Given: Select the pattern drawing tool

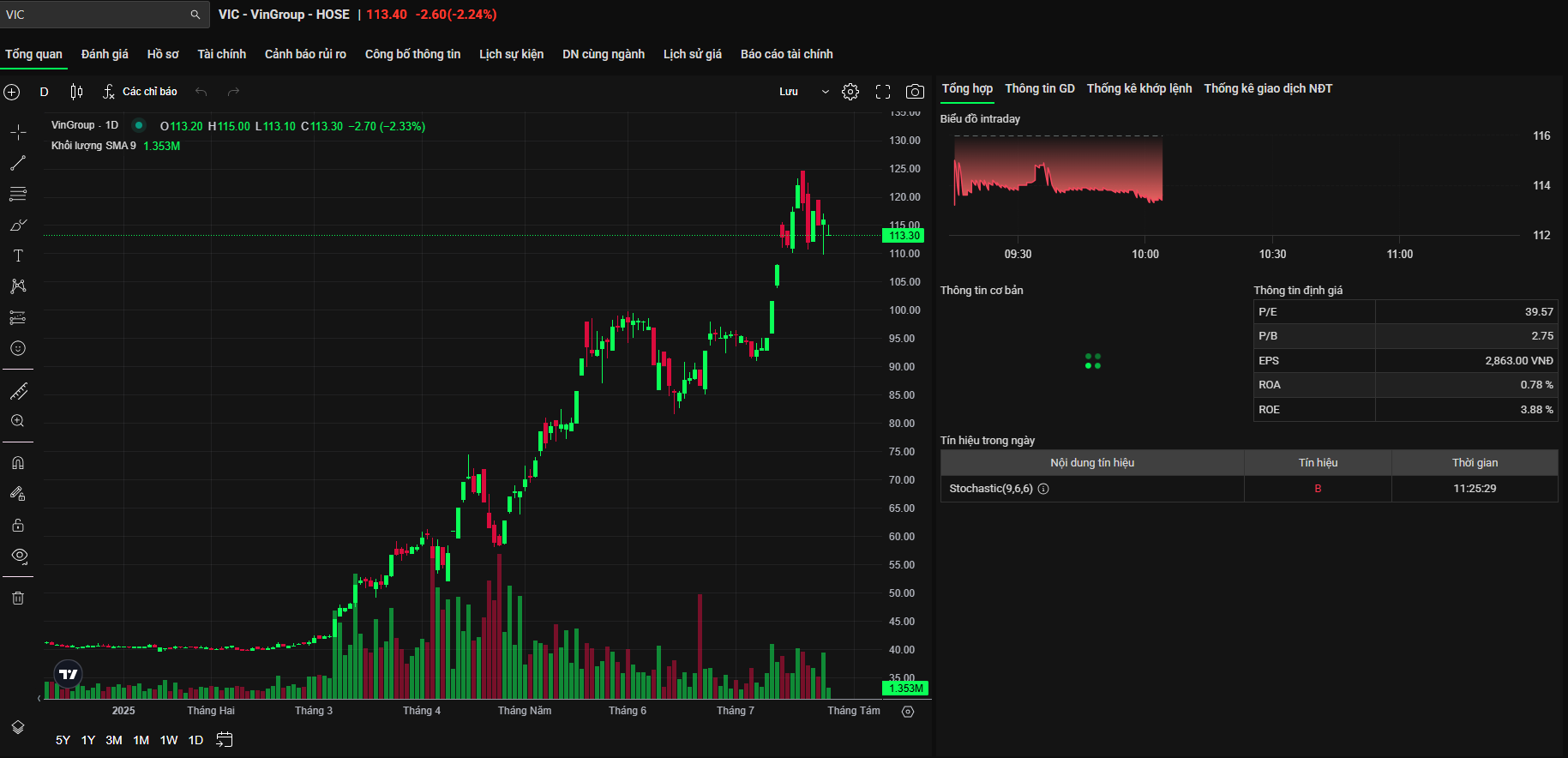Looking at the screenshot, I should click(x=18, y=286).
